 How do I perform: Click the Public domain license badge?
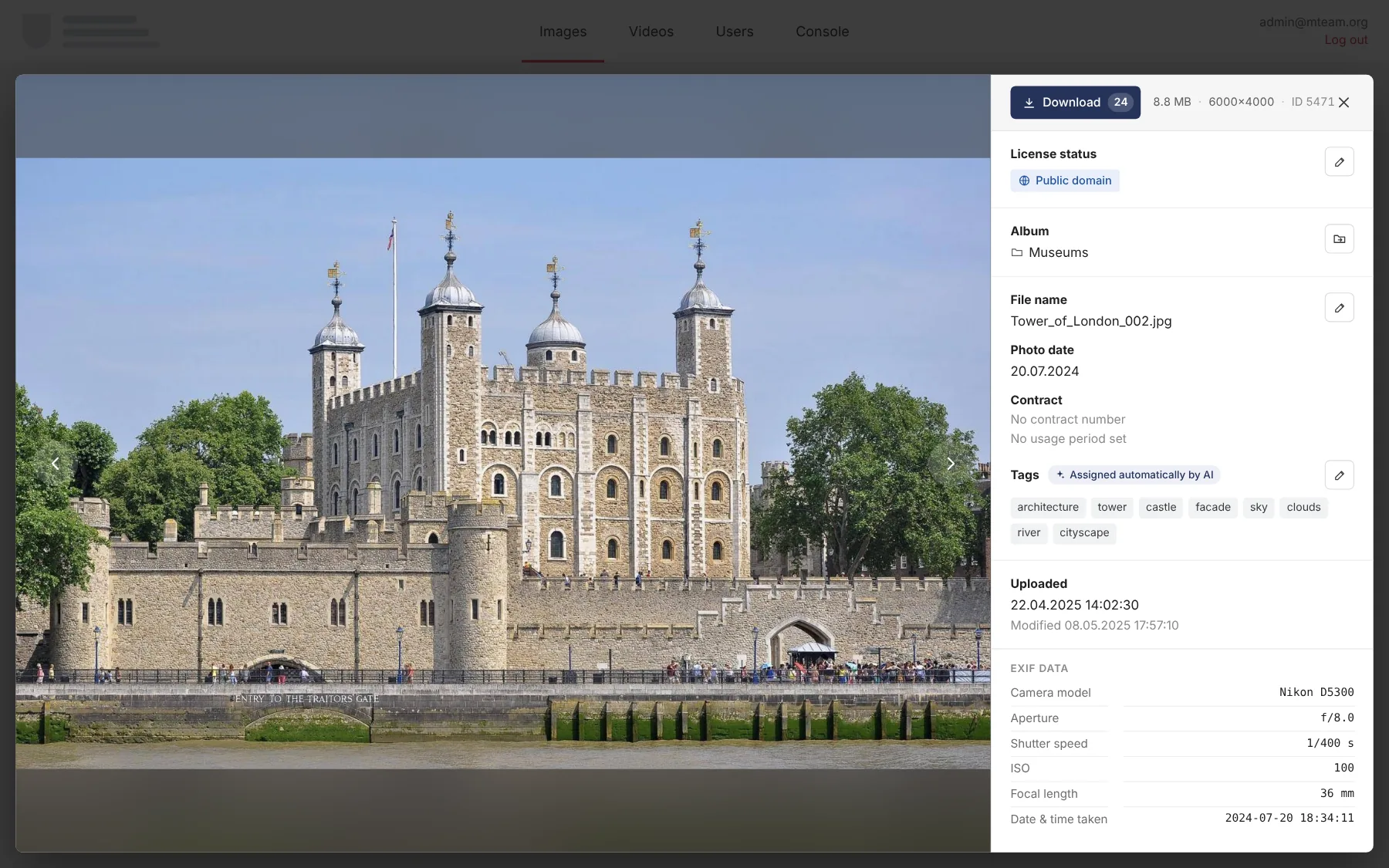pos(1065,181)
